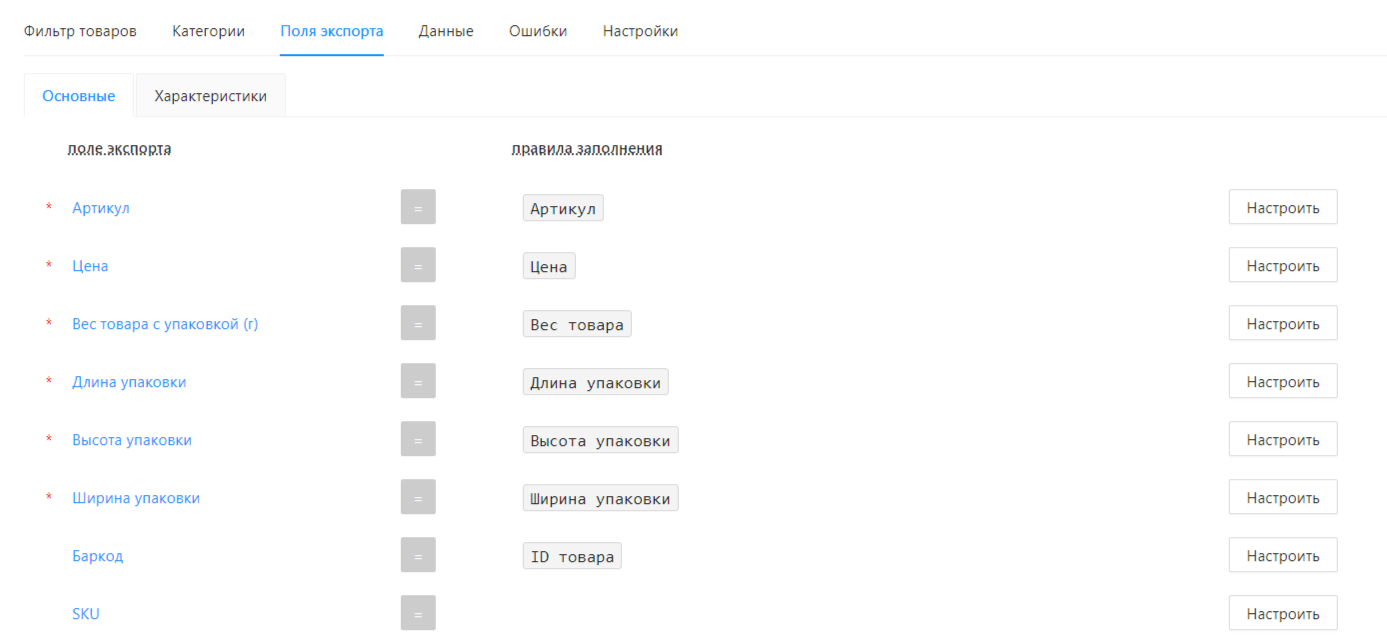Viewport: 1387px width, 639px height.
Task: Click the Вес товара с упаковкой (г) link
Action: 165,324
